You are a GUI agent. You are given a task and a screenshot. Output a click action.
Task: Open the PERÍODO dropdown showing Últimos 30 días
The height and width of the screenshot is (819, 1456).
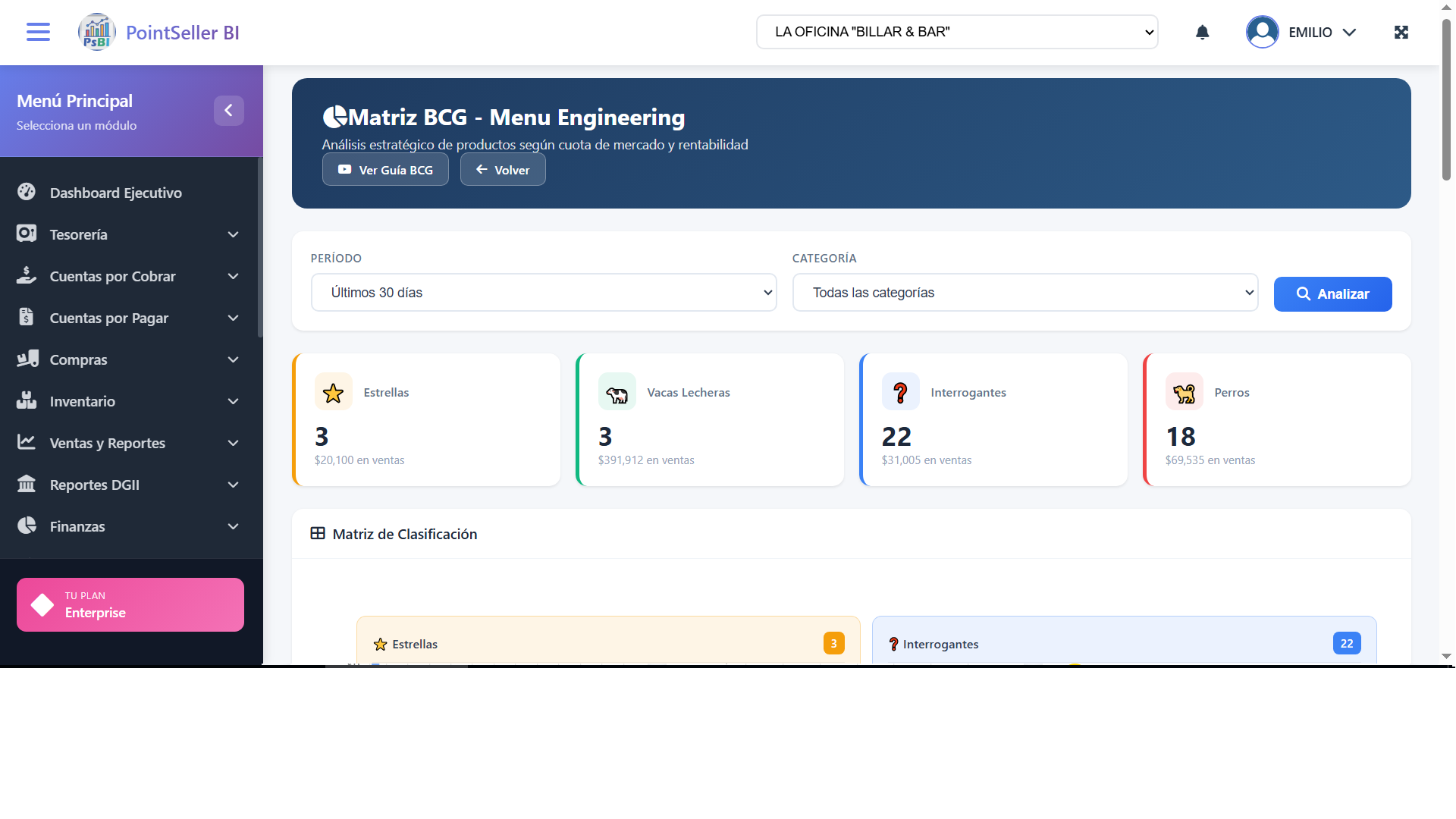[543, 292]
